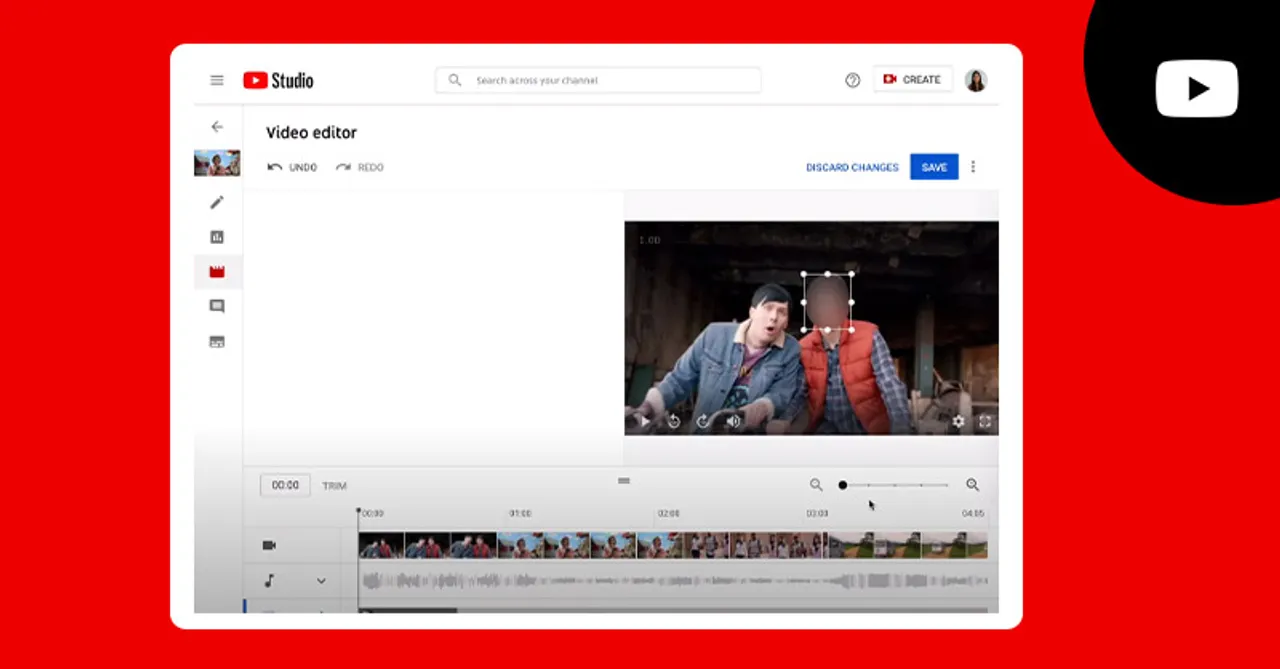Click REDO in the video editor

coord(360,167)
